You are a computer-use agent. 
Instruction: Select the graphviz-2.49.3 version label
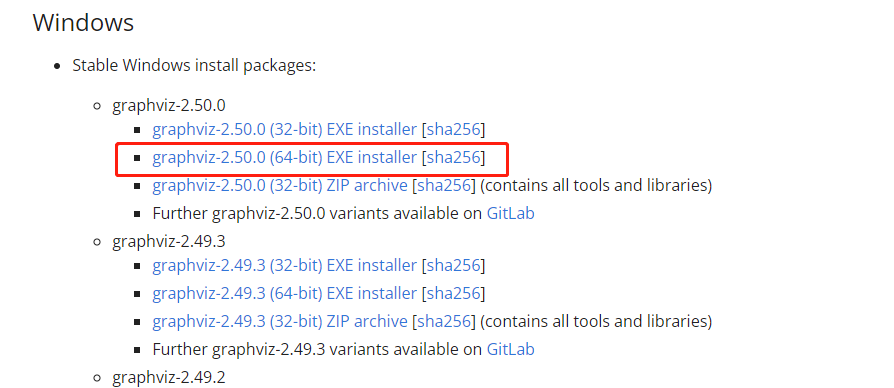click(x=169, y=242)
